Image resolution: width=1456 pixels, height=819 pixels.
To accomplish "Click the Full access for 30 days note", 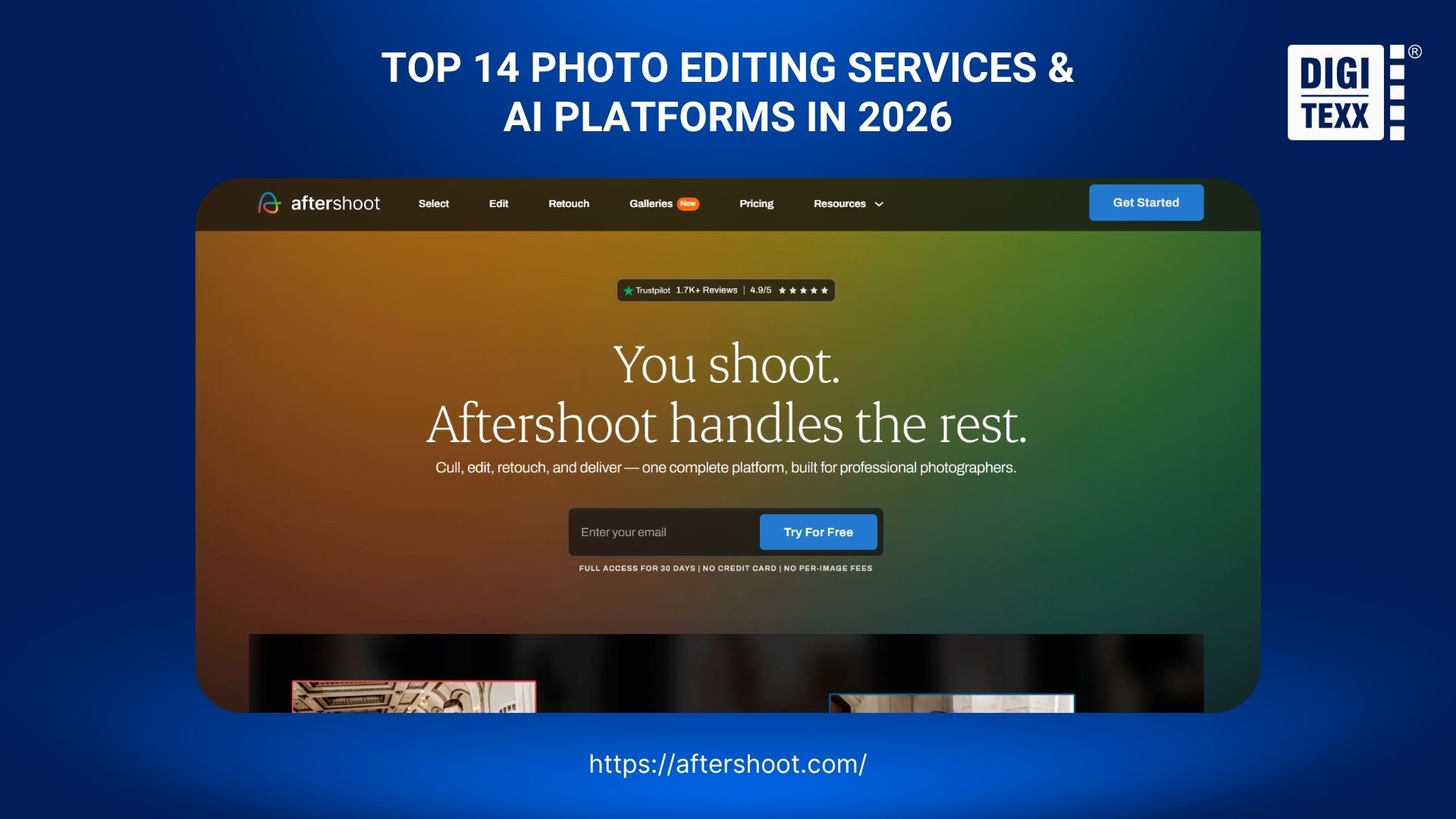I will (726, 568).
